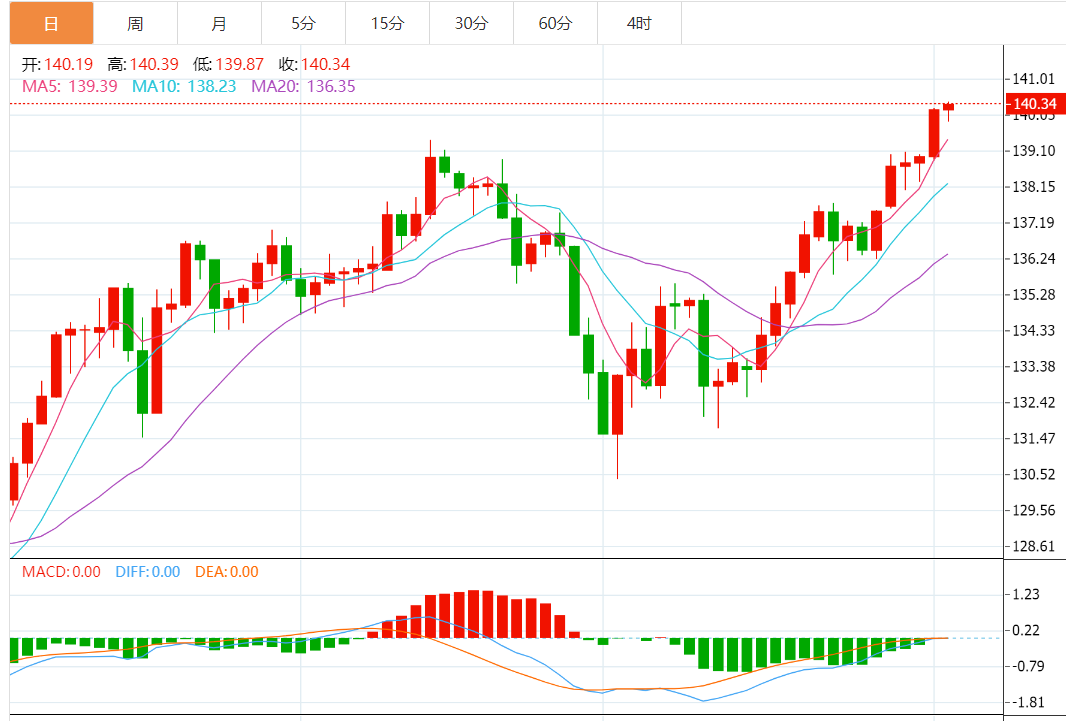Image resolution: width=1066 pixels, height=721 pixels.
Task: Click the 136.24 price axis label
Action: coord(1033,259)
